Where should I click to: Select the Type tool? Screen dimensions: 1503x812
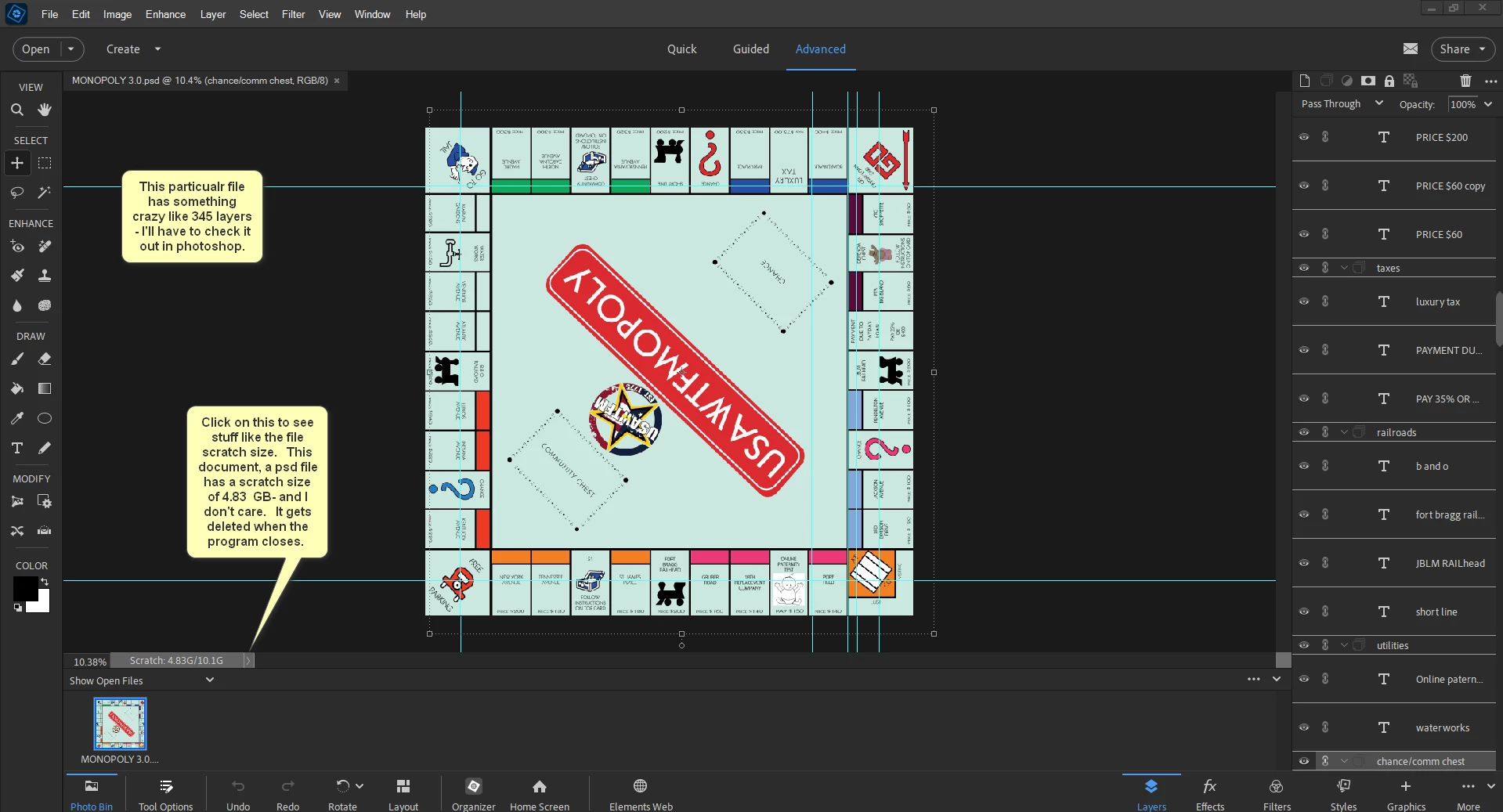17,448
